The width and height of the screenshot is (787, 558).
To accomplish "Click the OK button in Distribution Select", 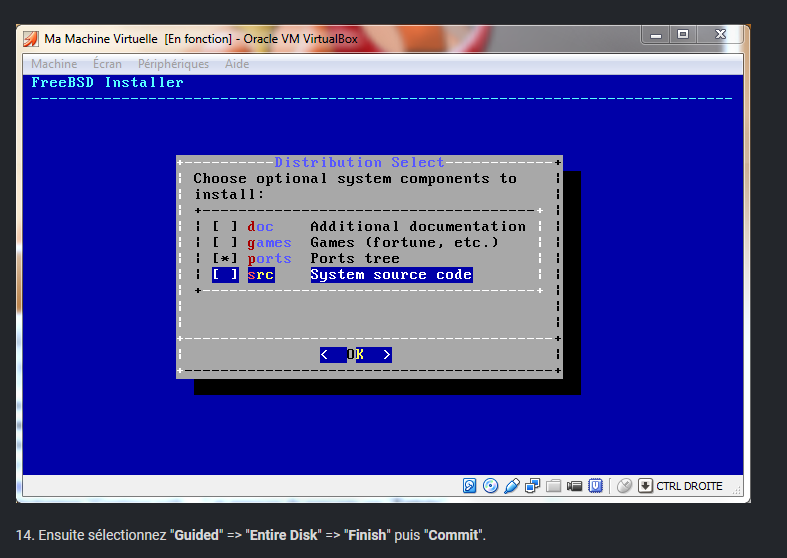I will coord(356,355).
